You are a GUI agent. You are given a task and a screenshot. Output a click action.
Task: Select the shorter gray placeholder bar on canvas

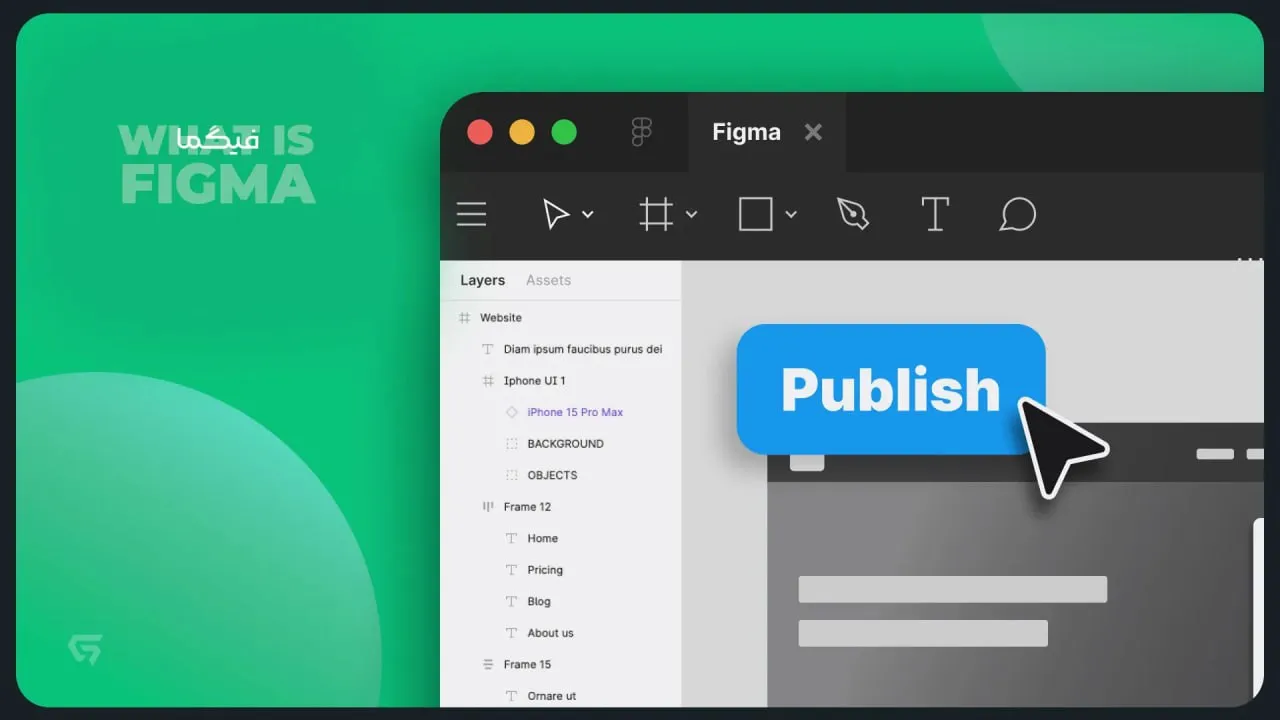923,633
